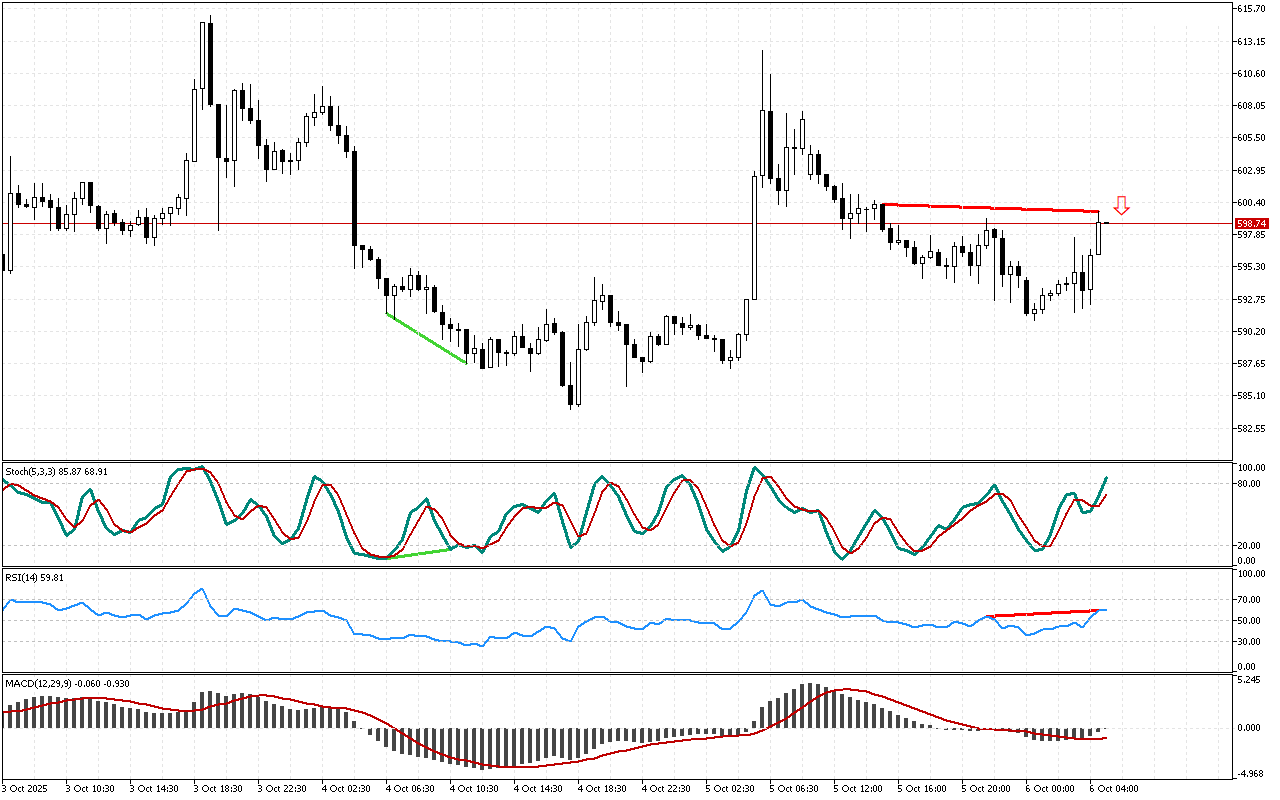Select the green trendline below the price candles

[426, 338]
